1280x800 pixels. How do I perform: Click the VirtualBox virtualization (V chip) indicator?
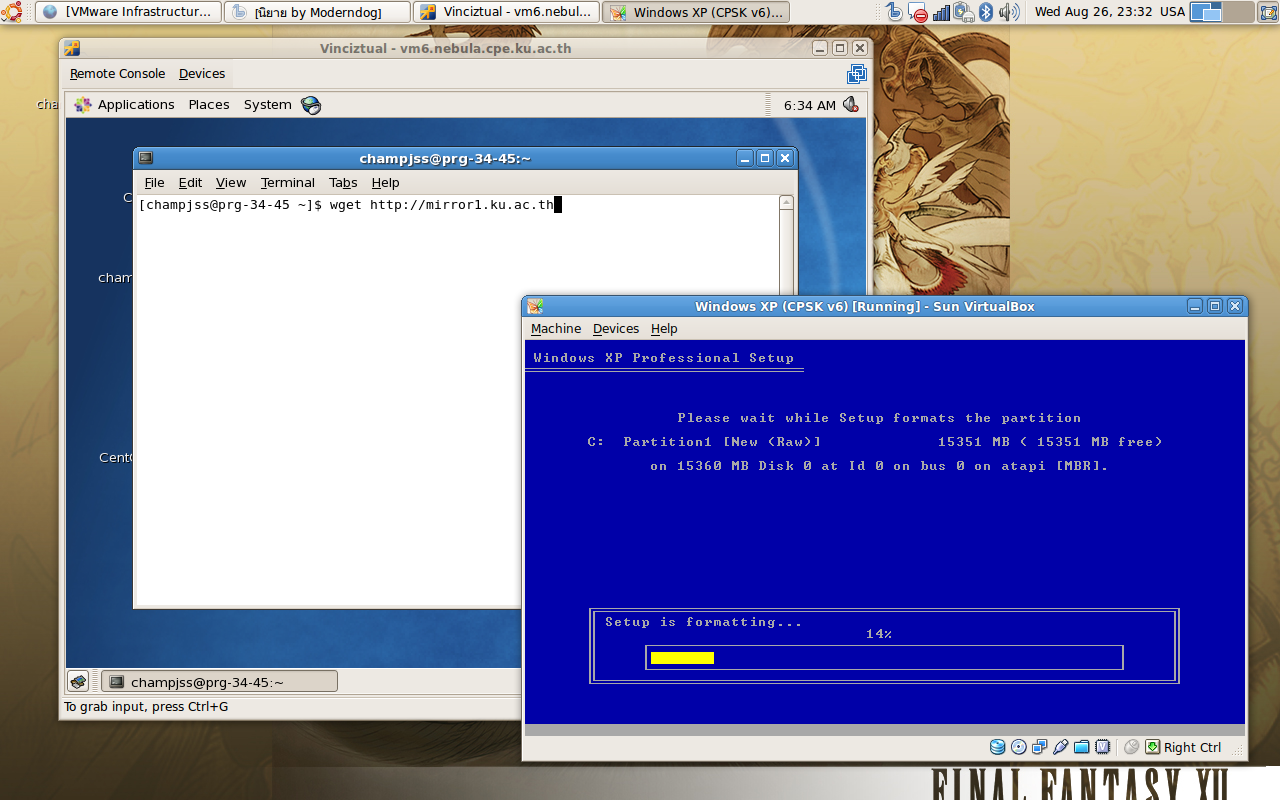[x=1102, y=747]
